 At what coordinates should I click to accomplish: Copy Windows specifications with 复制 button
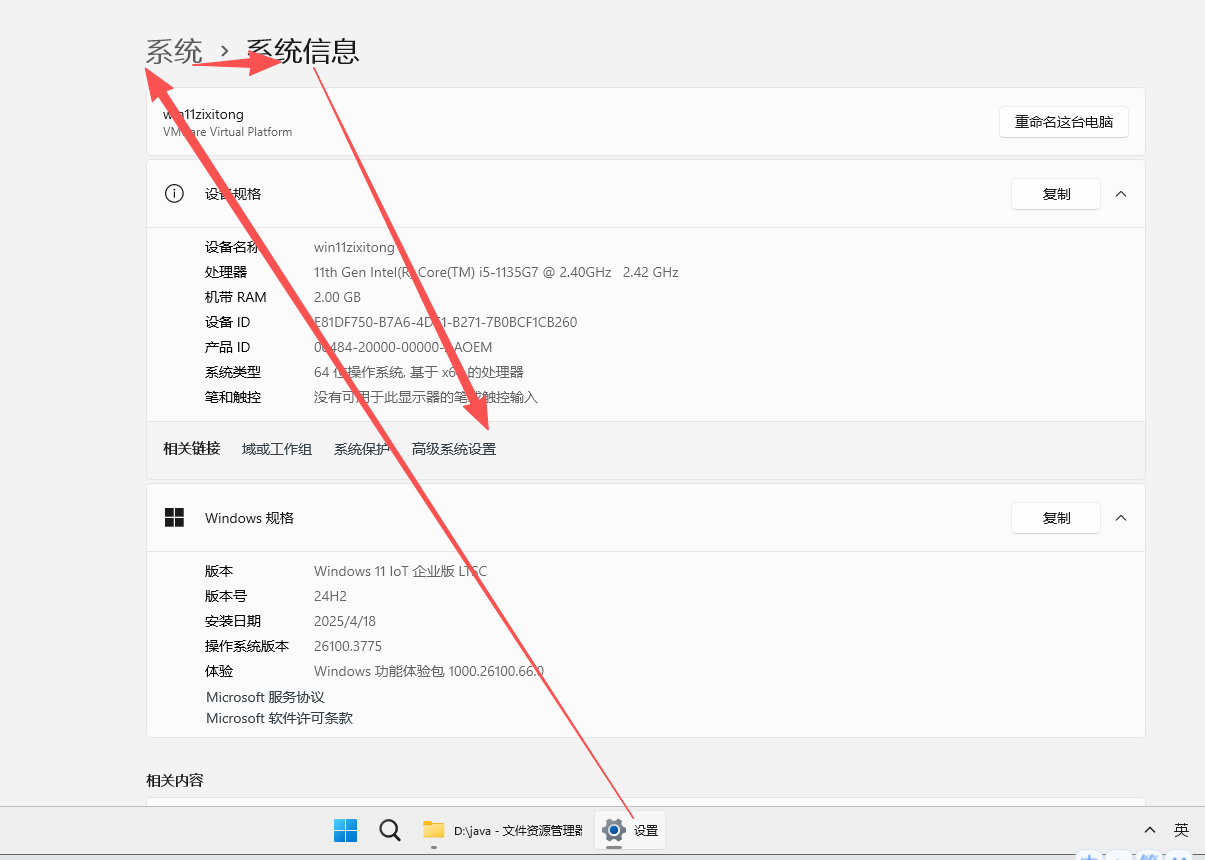(1056, 518)
